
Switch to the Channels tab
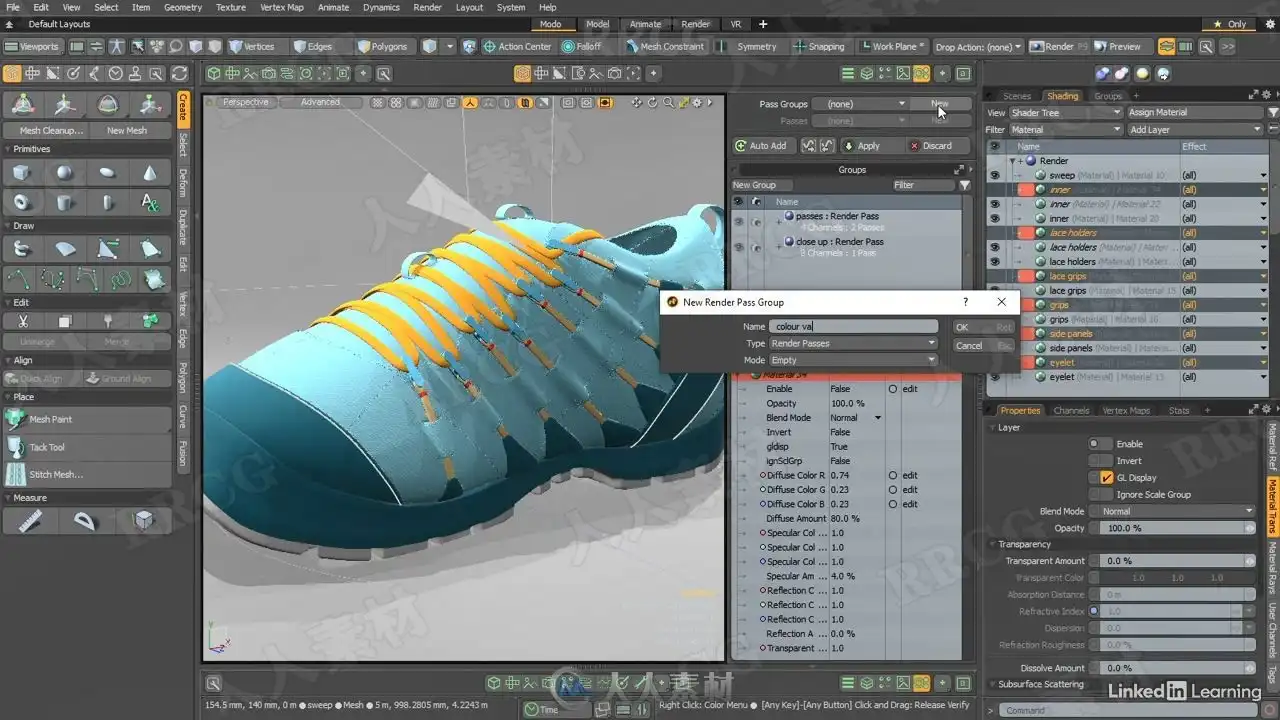(1071, 410)
